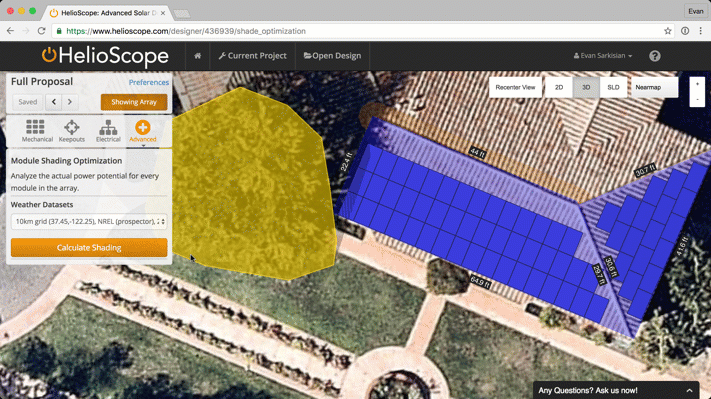The height and width of the screenshot is (399, 711).
Task: View site information icon in address bar
Action: [685, 31]
